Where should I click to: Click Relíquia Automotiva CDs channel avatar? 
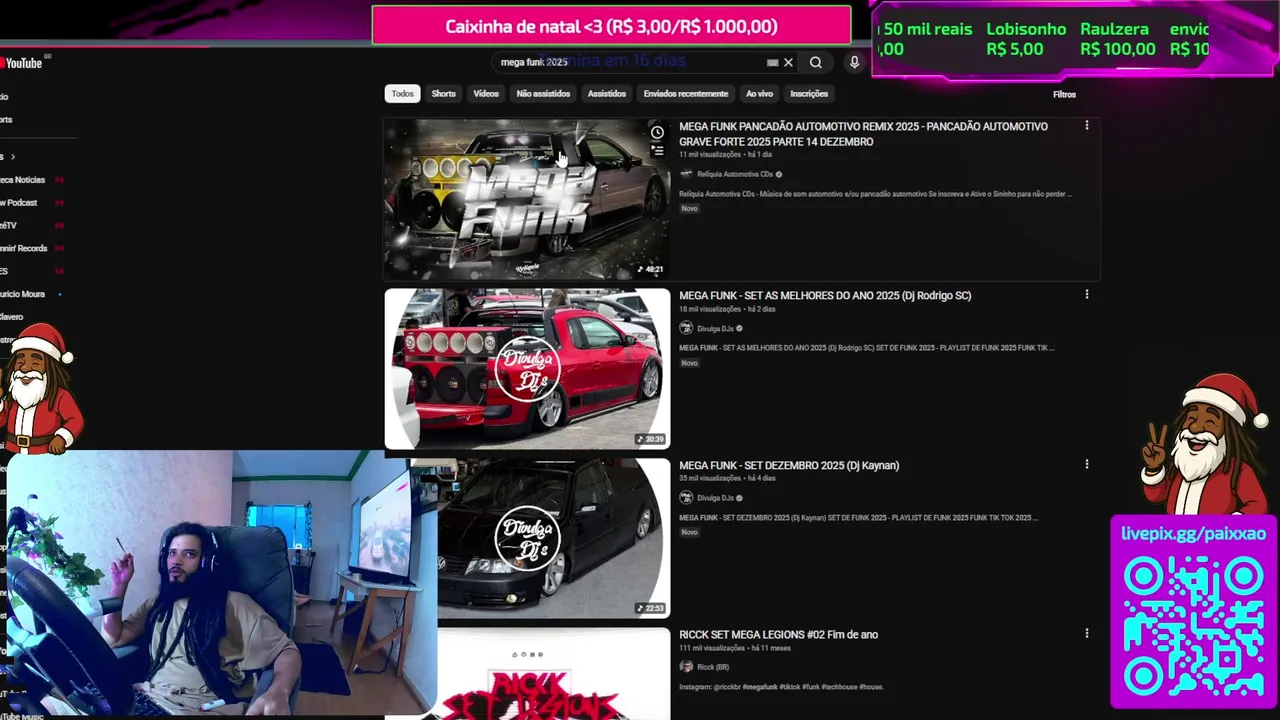pyautogui.click(x=686, y=174)
